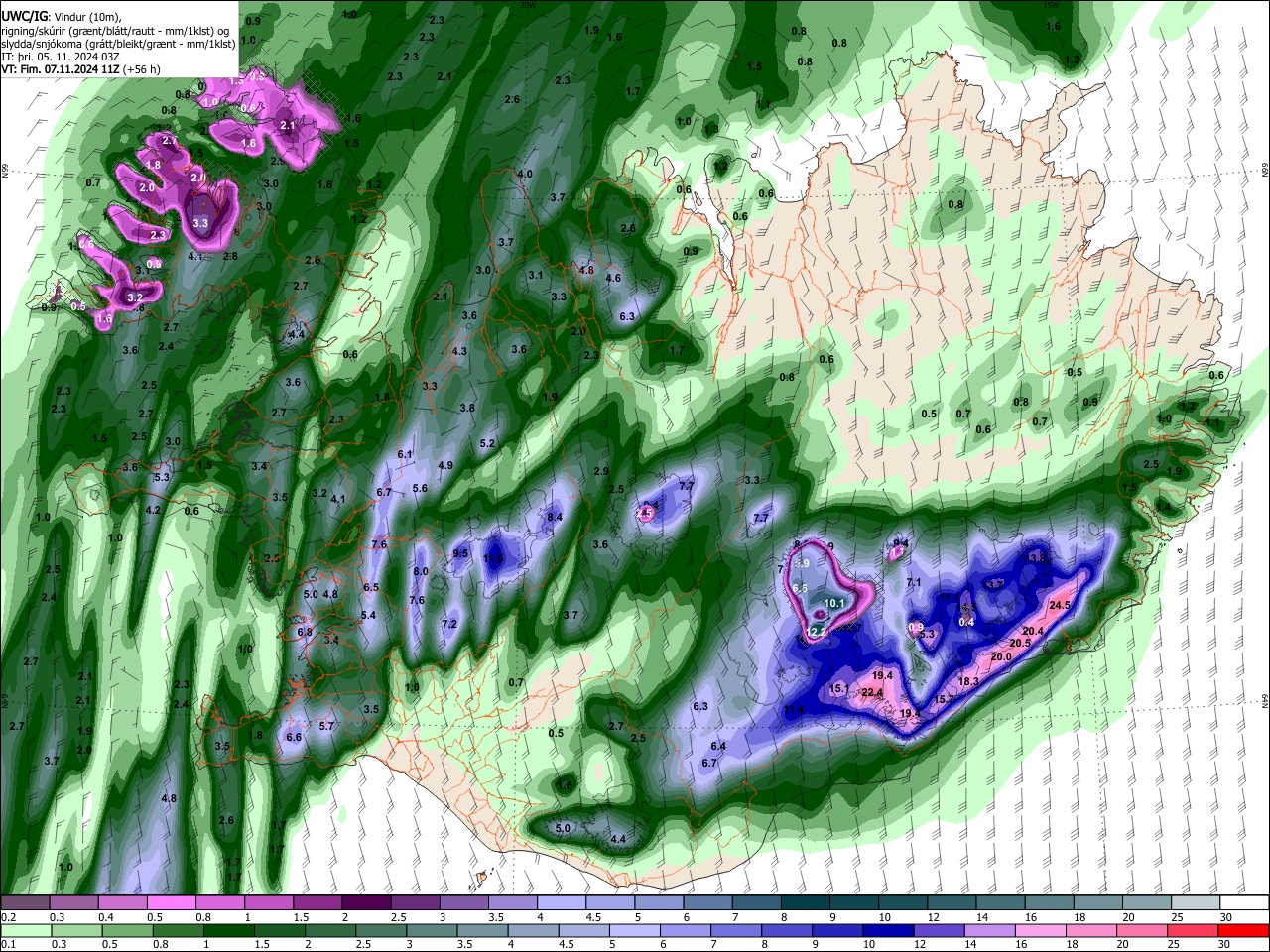Click the 6.4 precipitation value
The width and height of the screenshot is (1270, 952).
tap(718, 746)
